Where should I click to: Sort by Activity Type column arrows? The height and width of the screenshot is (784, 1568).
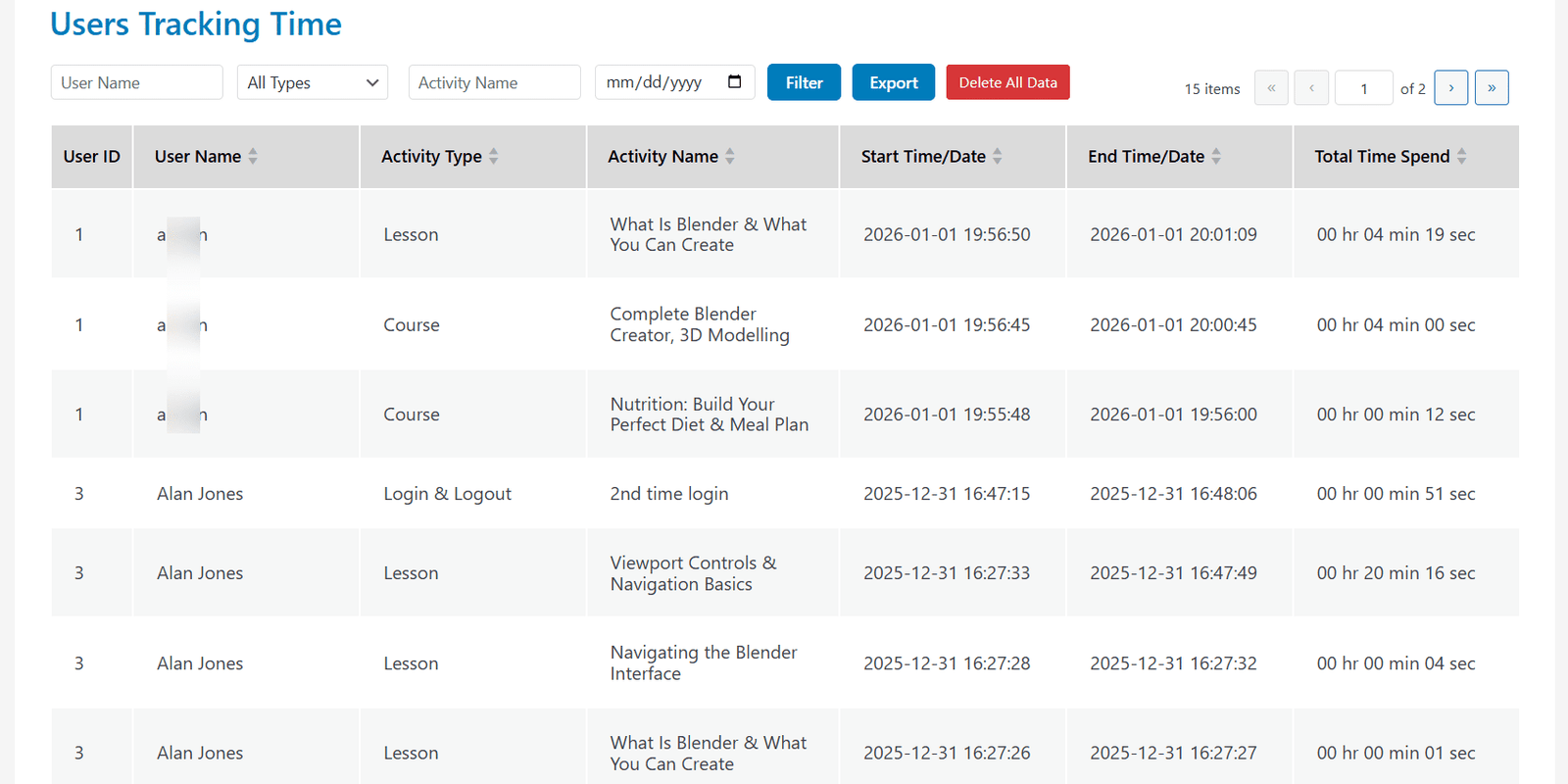494,156
